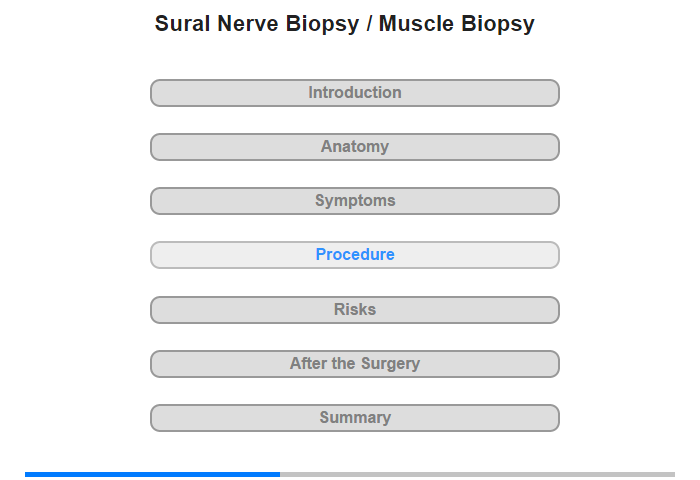The height and width of the screenshot is (480, 700).
Task: Open the Introduction section
Action: pos(354,93)
